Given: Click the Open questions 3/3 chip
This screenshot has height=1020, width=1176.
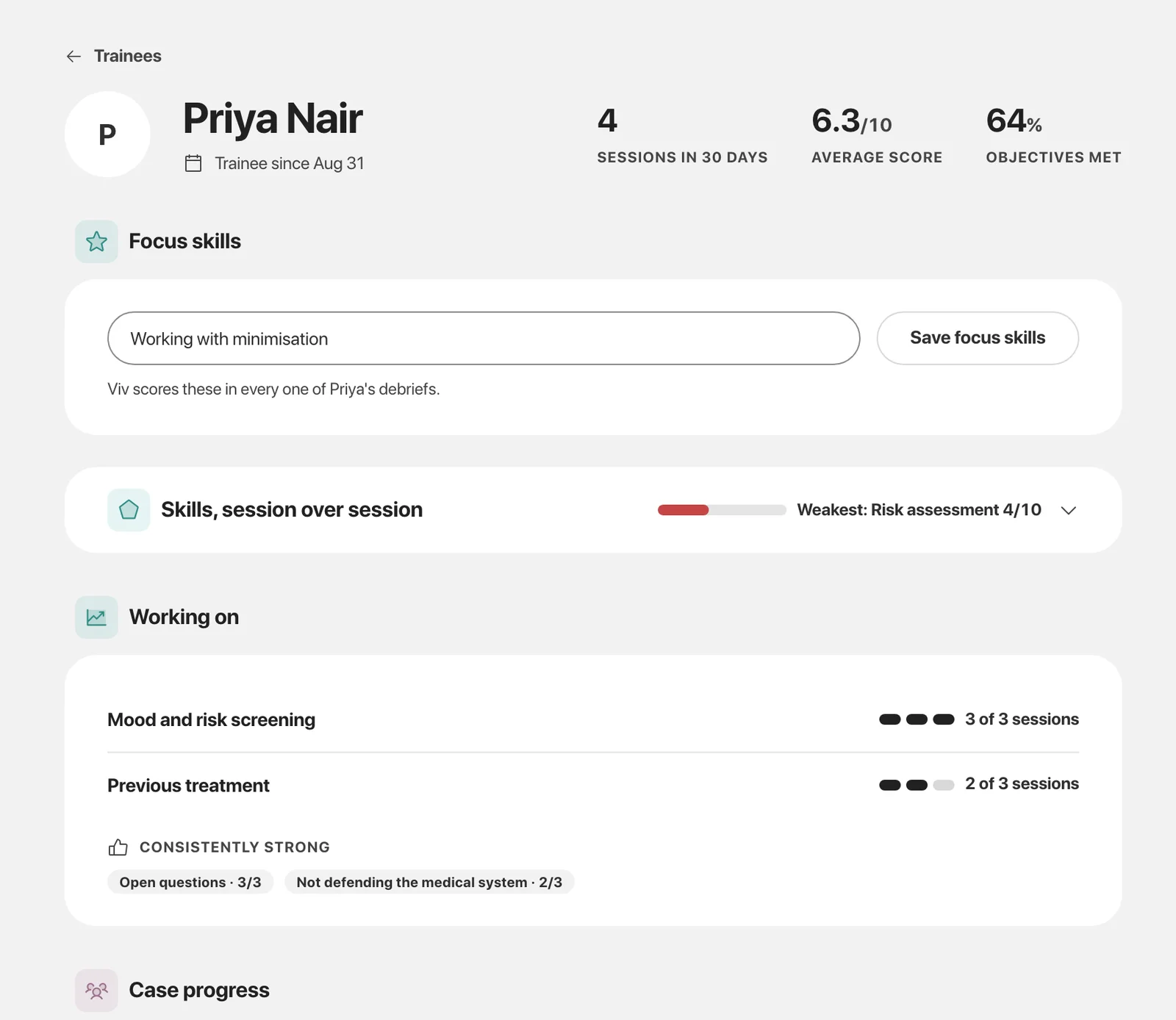Looking at the screenshot, I should [190, 882].
